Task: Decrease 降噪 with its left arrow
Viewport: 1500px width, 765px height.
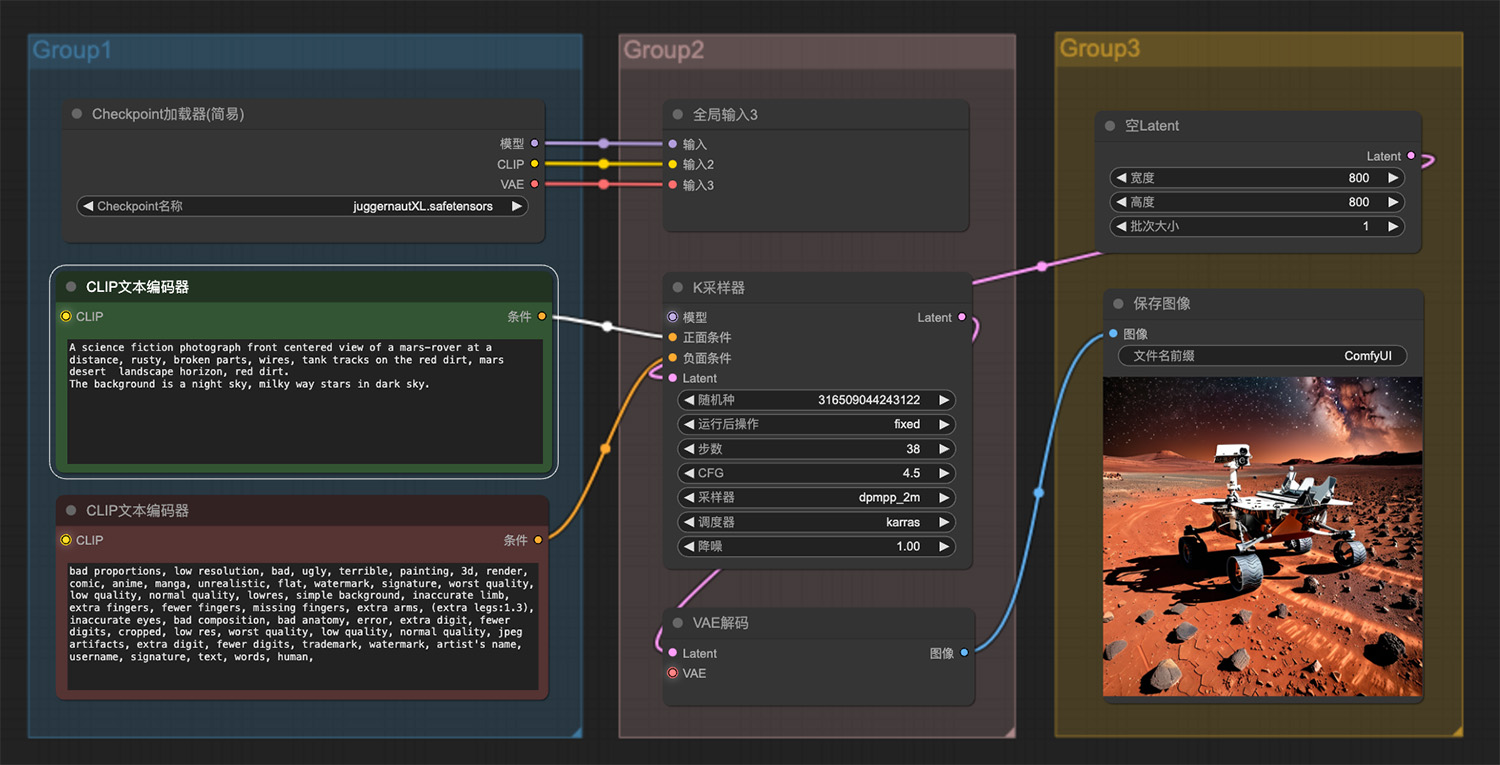Action: pyautogui.click(x=689, y=546)
